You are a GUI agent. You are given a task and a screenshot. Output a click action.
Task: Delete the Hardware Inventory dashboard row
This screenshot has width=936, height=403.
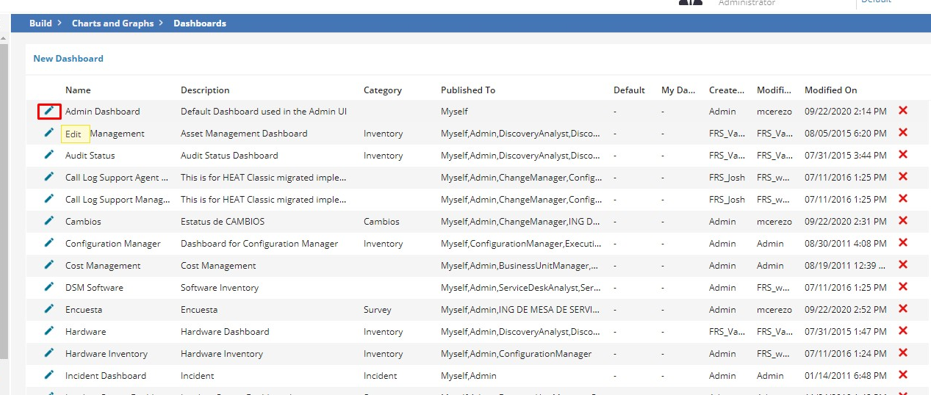[x=903, y=353]
